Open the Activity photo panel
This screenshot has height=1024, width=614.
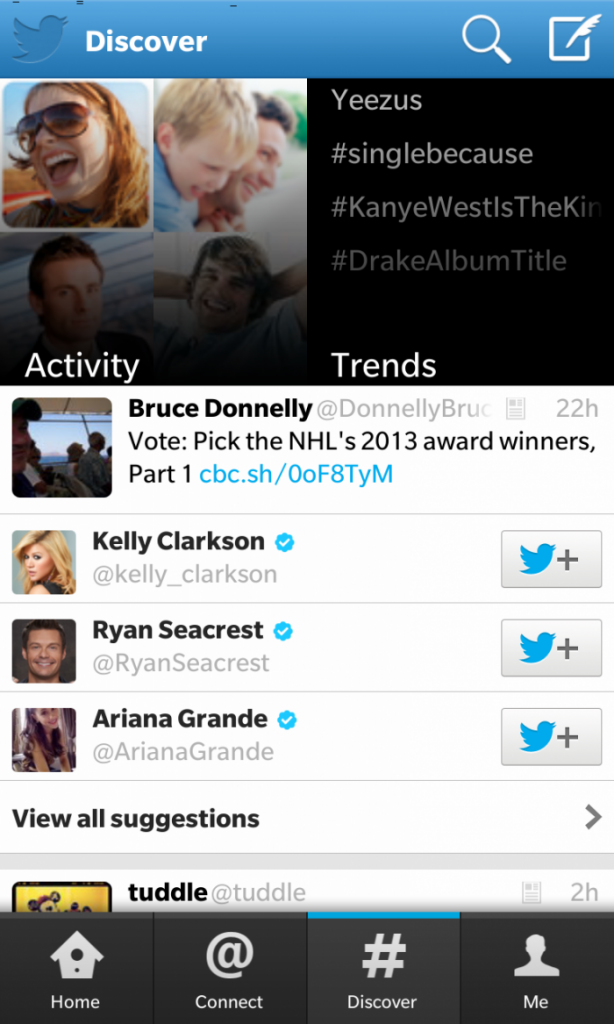[x=154, y=232]
